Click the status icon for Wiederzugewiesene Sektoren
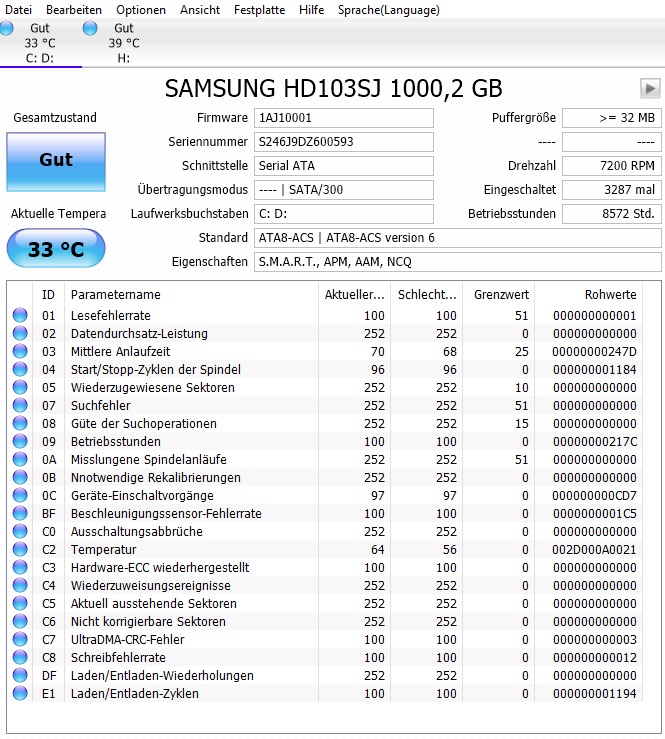Image resolution: width=665 pixels, height=739 pixels. 20,387
